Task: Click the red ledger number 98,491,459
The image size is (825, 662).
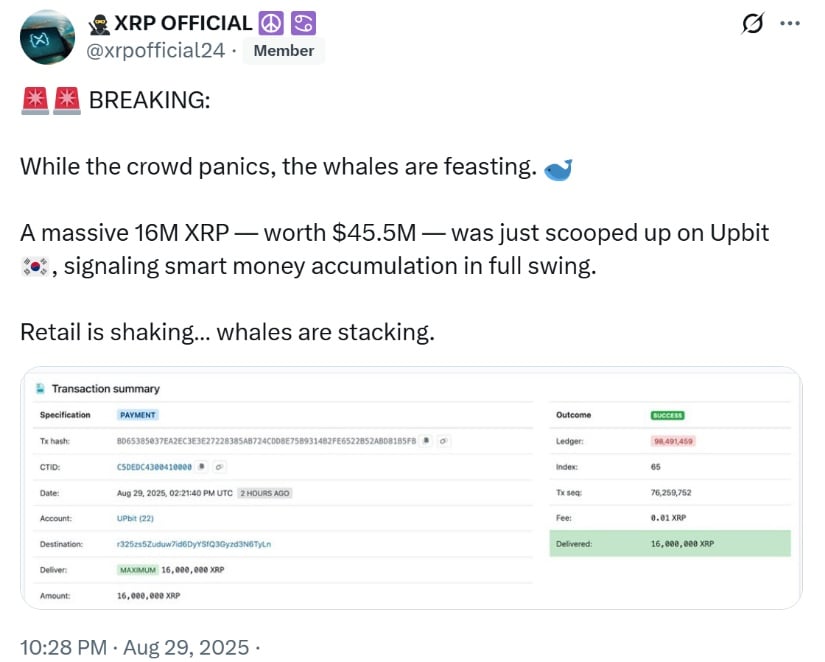Action: (673, 441)
